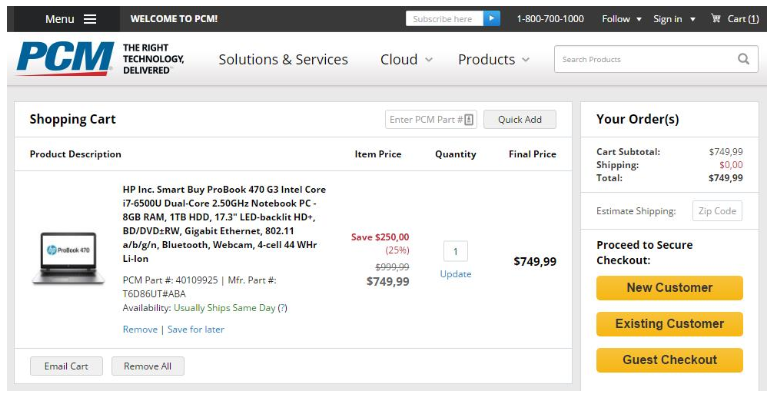Click the PCM logo
The width and height of the screenshot is (775, 400).
pyautogui.click(x=66, y=58)
